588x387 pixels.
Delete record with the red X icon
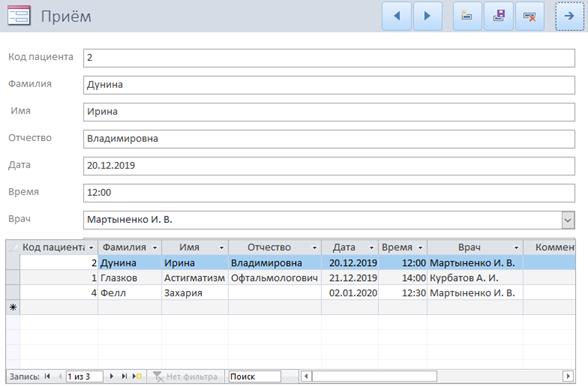[x=530, y=16]
